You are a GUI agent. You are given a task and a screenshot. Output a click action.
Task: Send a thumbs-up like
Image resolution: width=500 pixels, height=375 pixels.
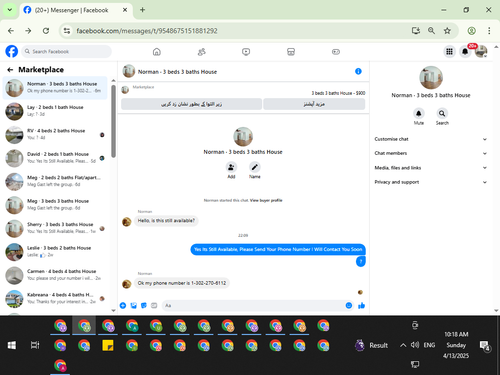361,305
